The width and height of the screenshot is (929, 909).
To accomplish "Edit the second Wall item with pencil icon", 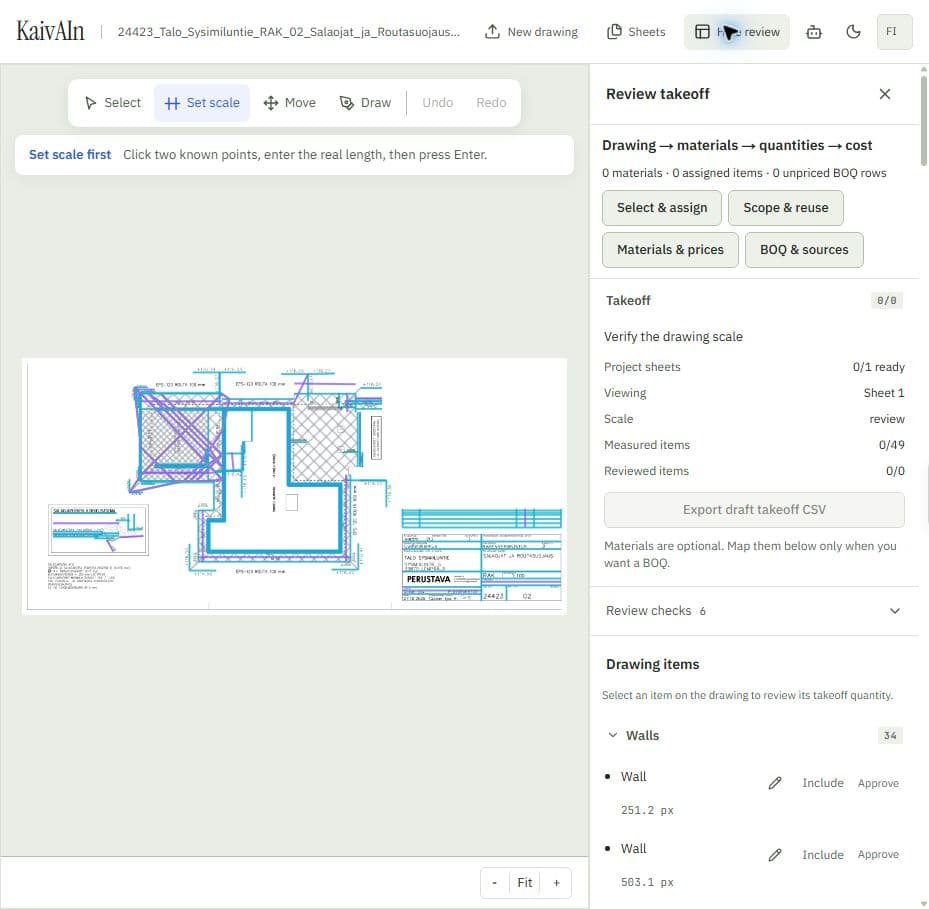I will 774,854.
